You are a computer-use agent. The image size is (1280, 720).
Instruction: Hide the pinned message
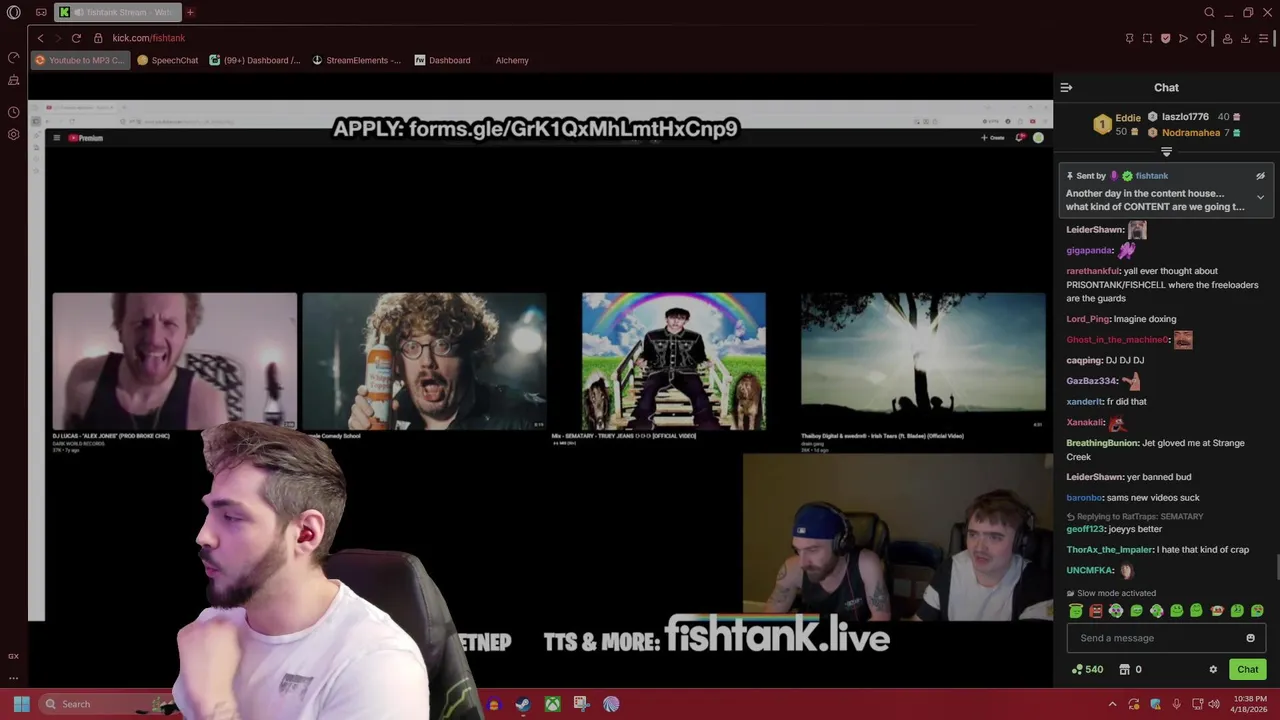tap(1260, 176)
